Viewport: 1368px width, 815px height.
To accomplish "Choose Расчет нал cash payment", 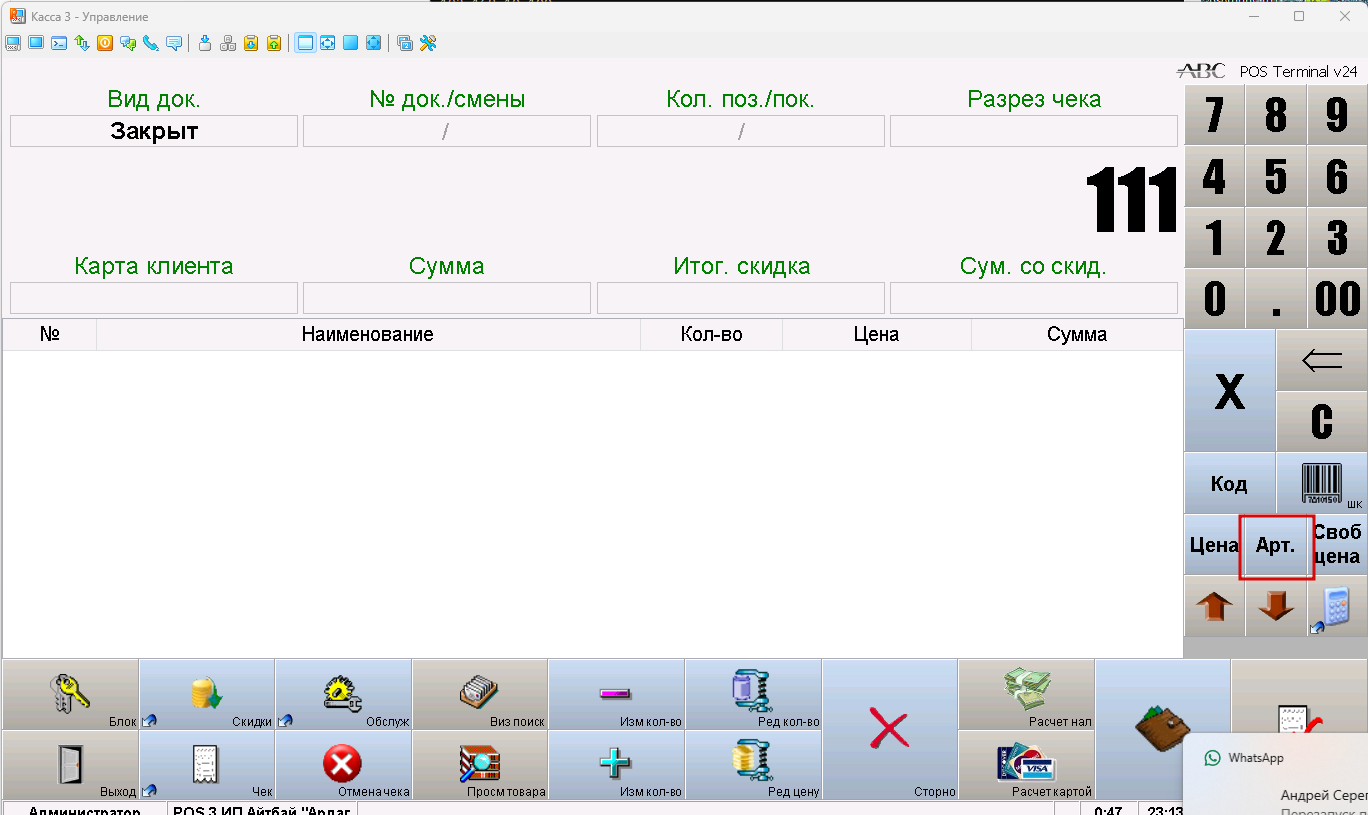I will tap(1027, 694).
